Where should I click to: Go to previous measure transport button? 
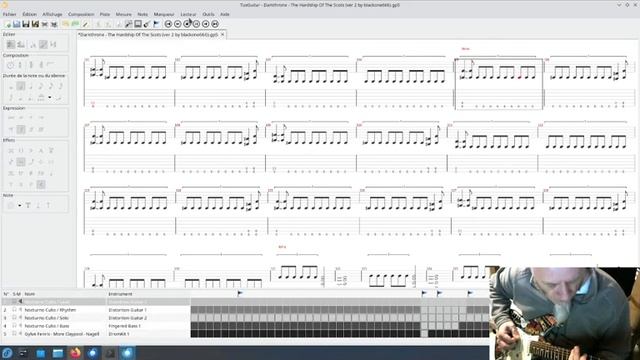point(177,24)
